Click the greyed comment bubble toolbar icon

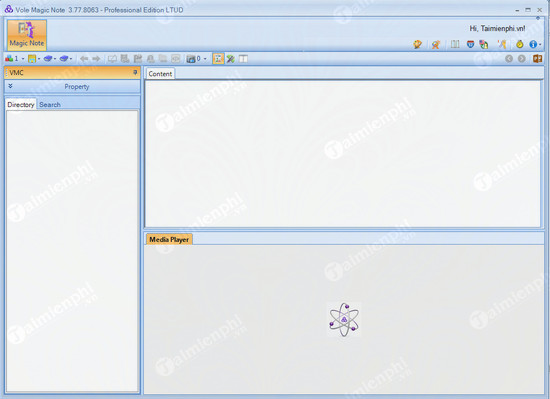coord(112,59)
